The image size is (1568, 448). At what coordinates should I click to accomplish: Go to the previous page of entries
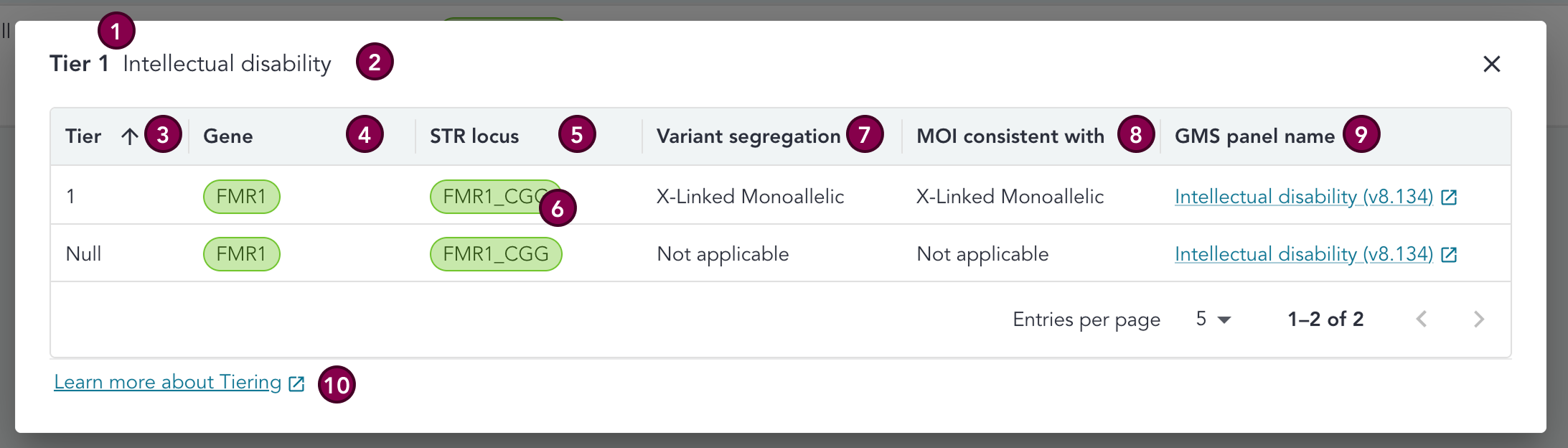[1421, 319]
